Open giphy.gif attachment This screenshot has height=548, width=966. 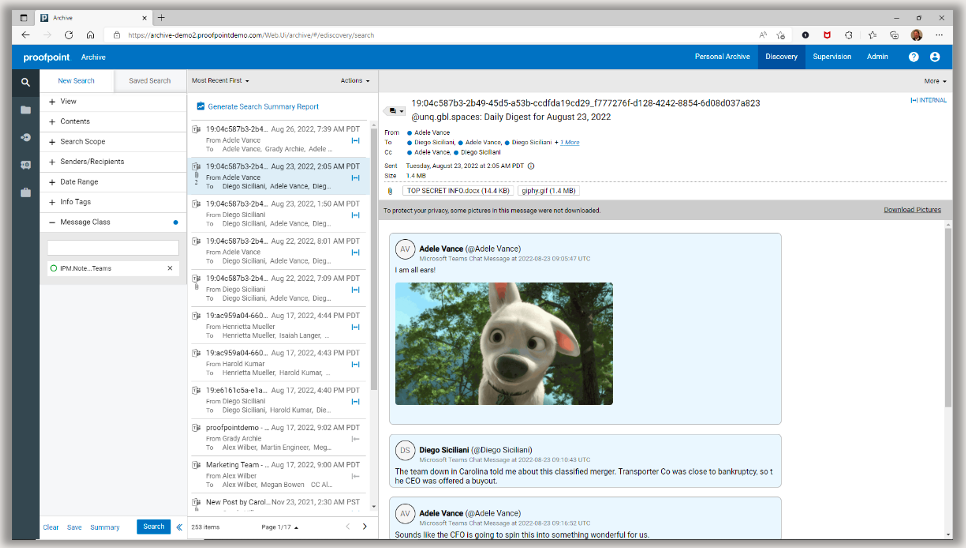pyautogui.click(x=548, y=191)
